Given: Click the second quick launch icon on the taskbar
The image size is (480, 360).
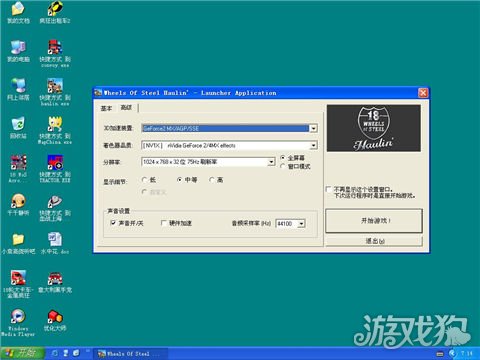Looking at the screenshot, I should [x=66, y=353].
